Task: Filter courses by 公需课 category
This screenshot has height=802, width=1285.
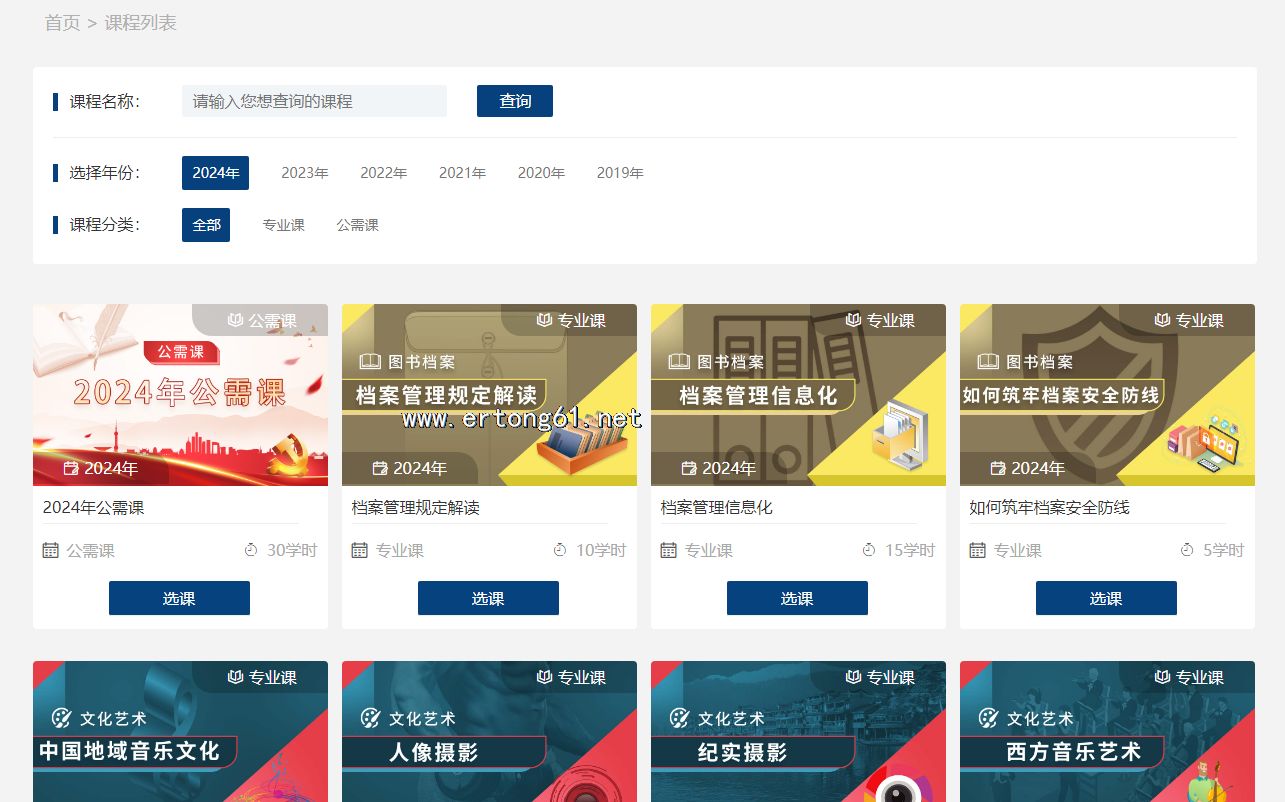Action: pyautogui.click(x=357, y=225)
